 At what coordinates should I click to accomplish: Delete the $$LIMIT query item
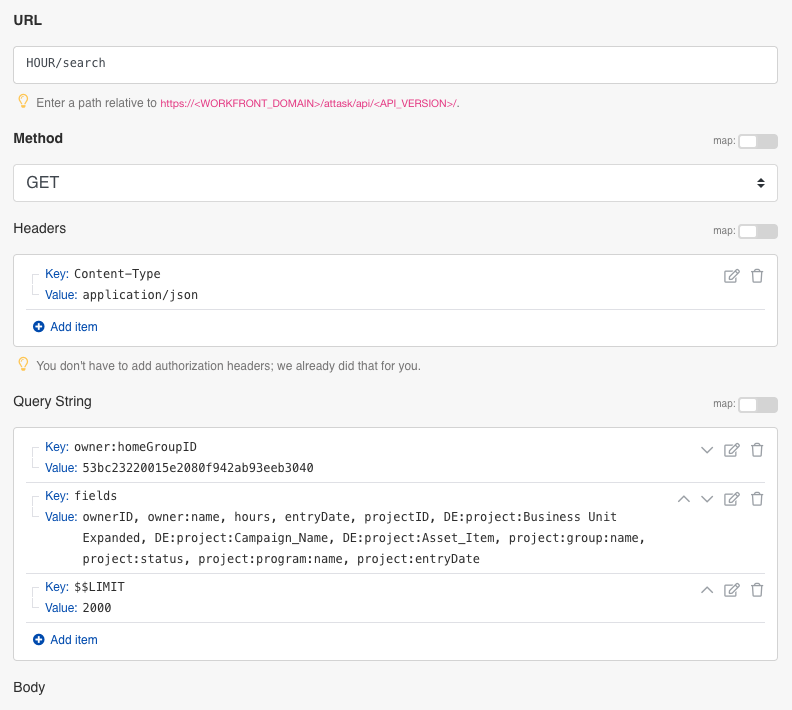tap(757, 590)
